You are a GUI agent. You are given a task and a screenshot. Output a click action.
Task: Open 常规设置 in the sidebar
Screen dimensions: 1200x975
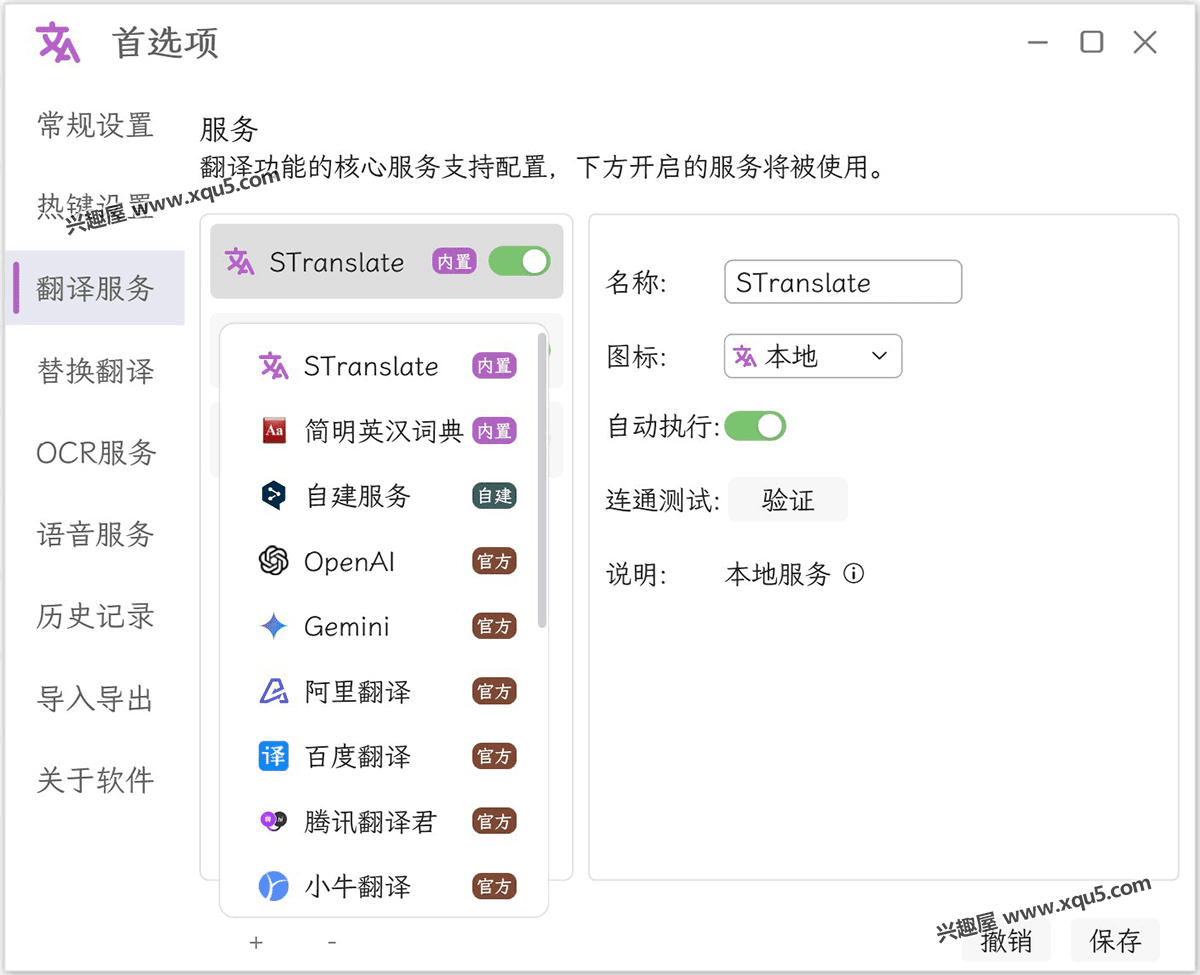(x=95, y=125)
